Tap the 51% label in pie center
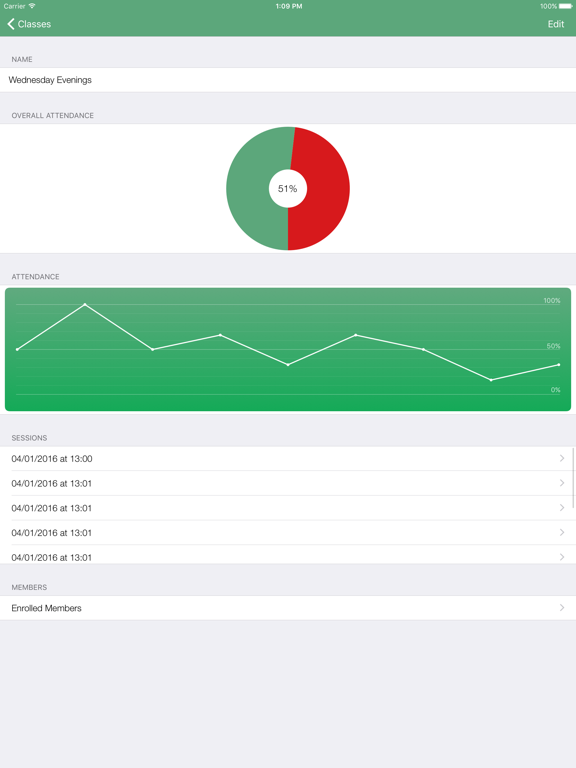This screenshot has width=576, height=768. click(x=288, y=189)
